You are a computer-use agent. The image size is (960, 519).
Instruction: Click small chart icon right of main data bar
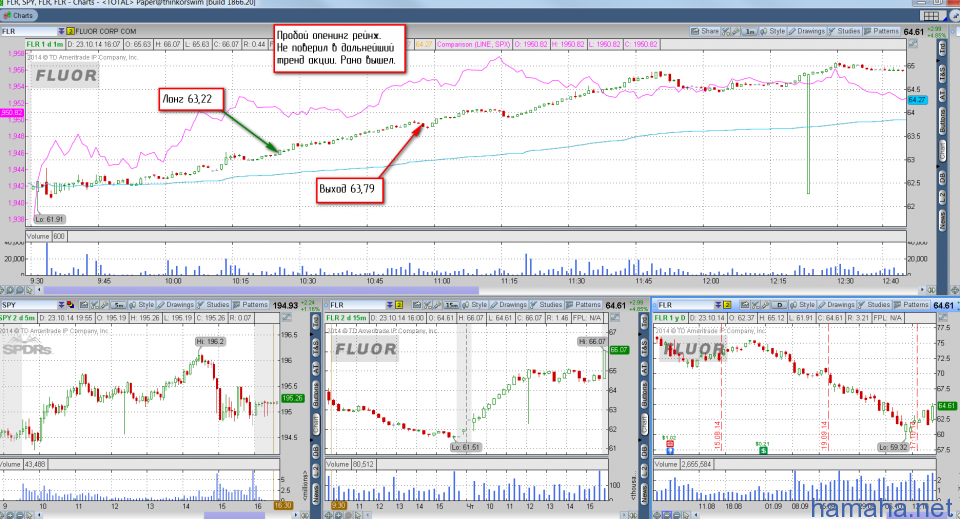pyautogui.click(x=913, y=44)
